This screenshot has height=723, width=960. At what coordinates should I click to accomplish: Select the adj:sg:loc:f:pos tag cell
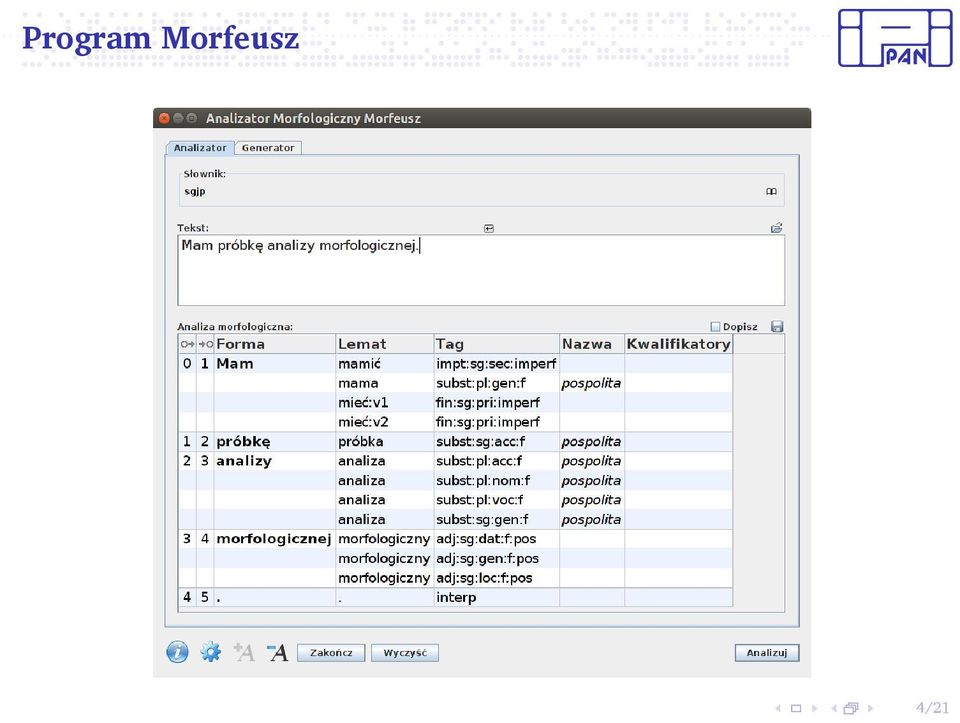(497, 578)
